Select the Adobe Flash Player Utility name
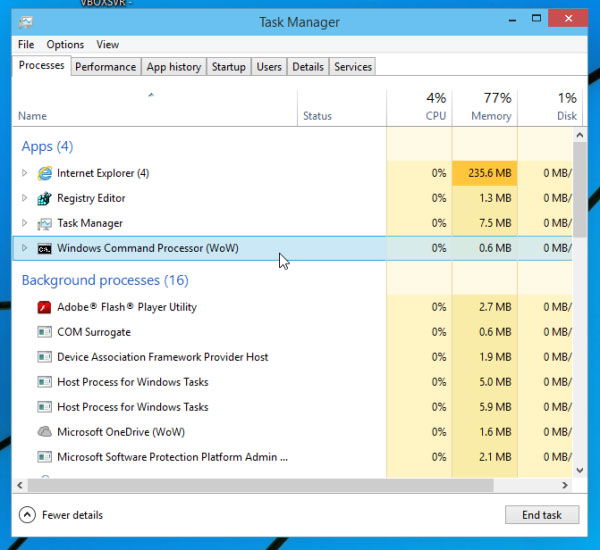The image size is (600, 550). [127, 307]
